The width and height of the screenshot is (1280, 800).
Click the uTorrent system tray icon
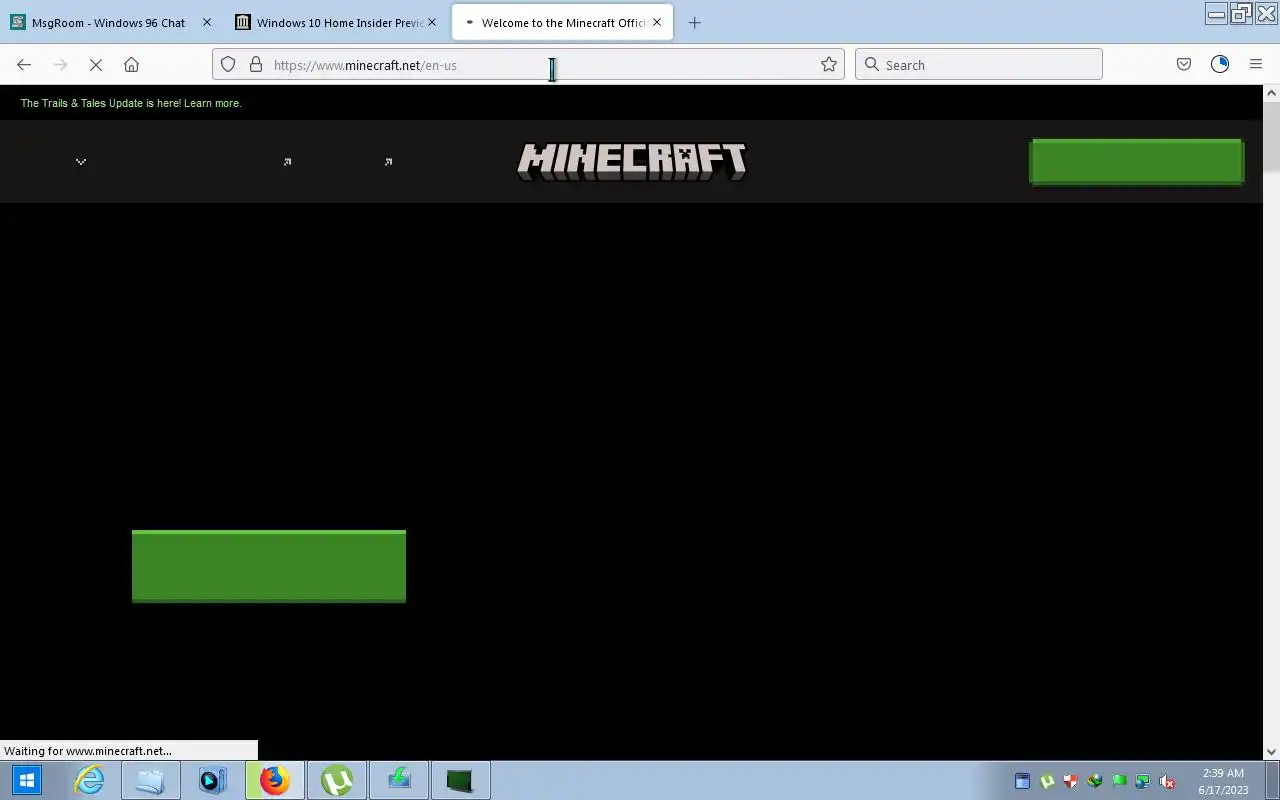(1046, 781)
